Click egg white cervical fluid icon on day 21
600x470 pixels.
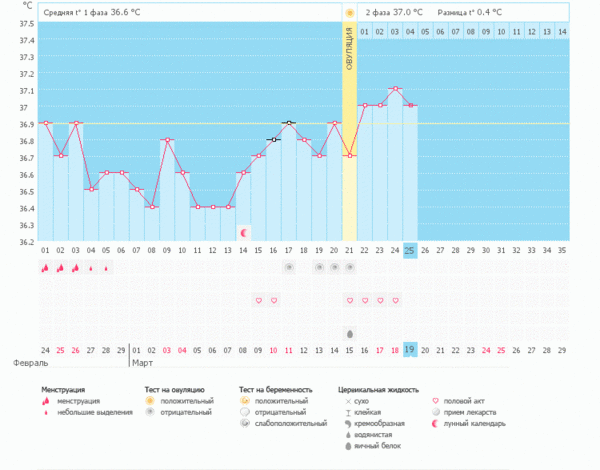click(x=350, y=333)
